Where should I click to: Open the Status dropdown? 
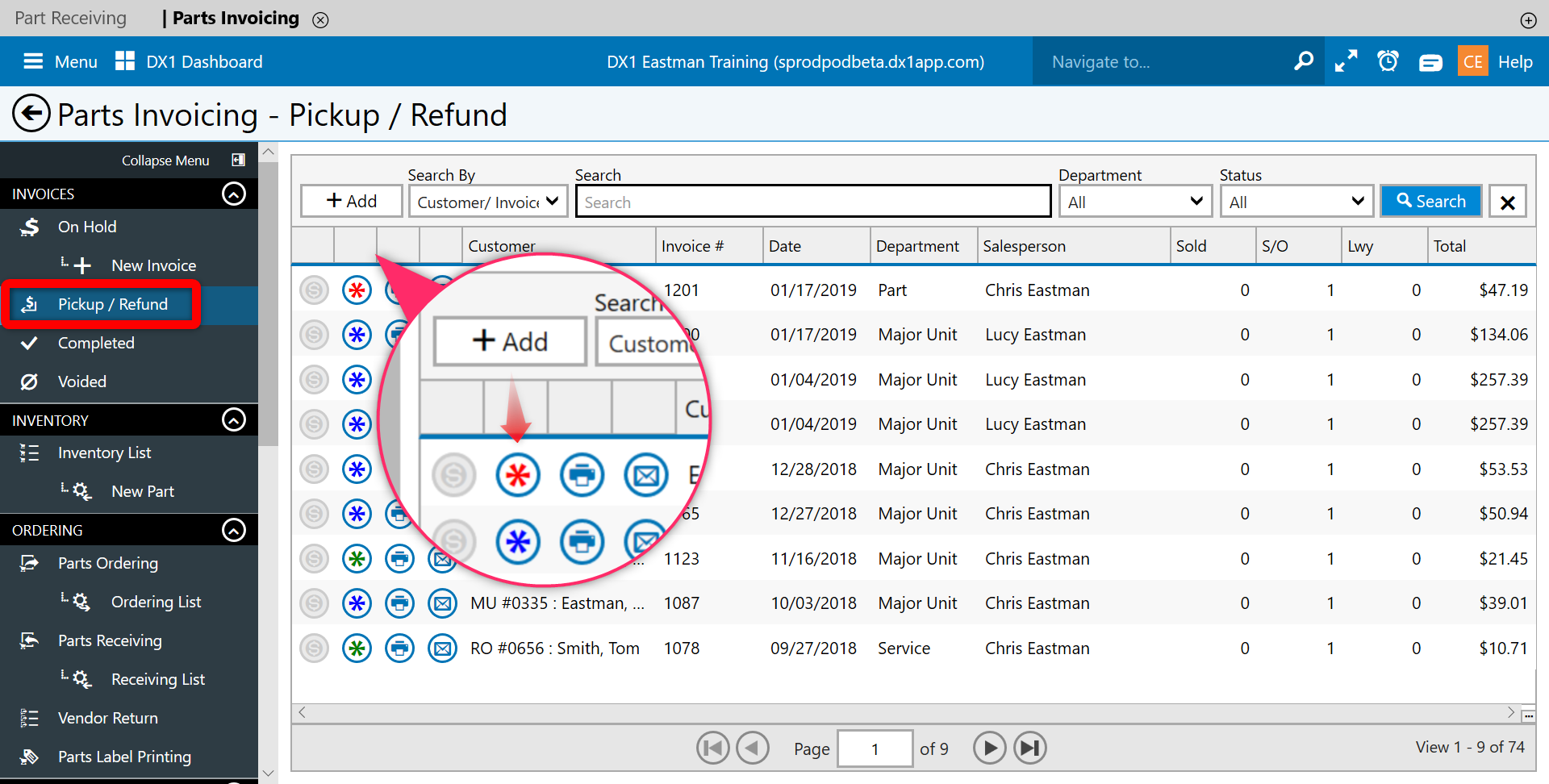(1296, 202)
